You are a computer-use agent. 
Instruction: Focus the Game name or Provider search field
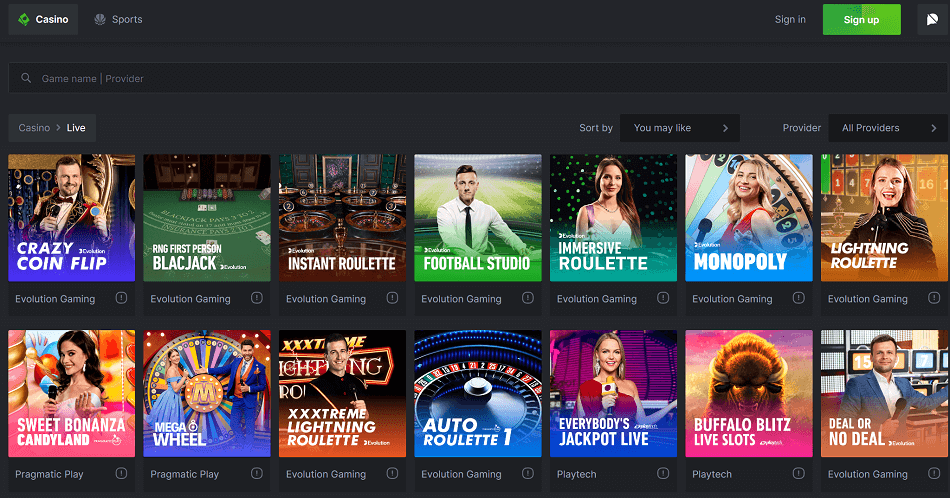pos(478,78)
